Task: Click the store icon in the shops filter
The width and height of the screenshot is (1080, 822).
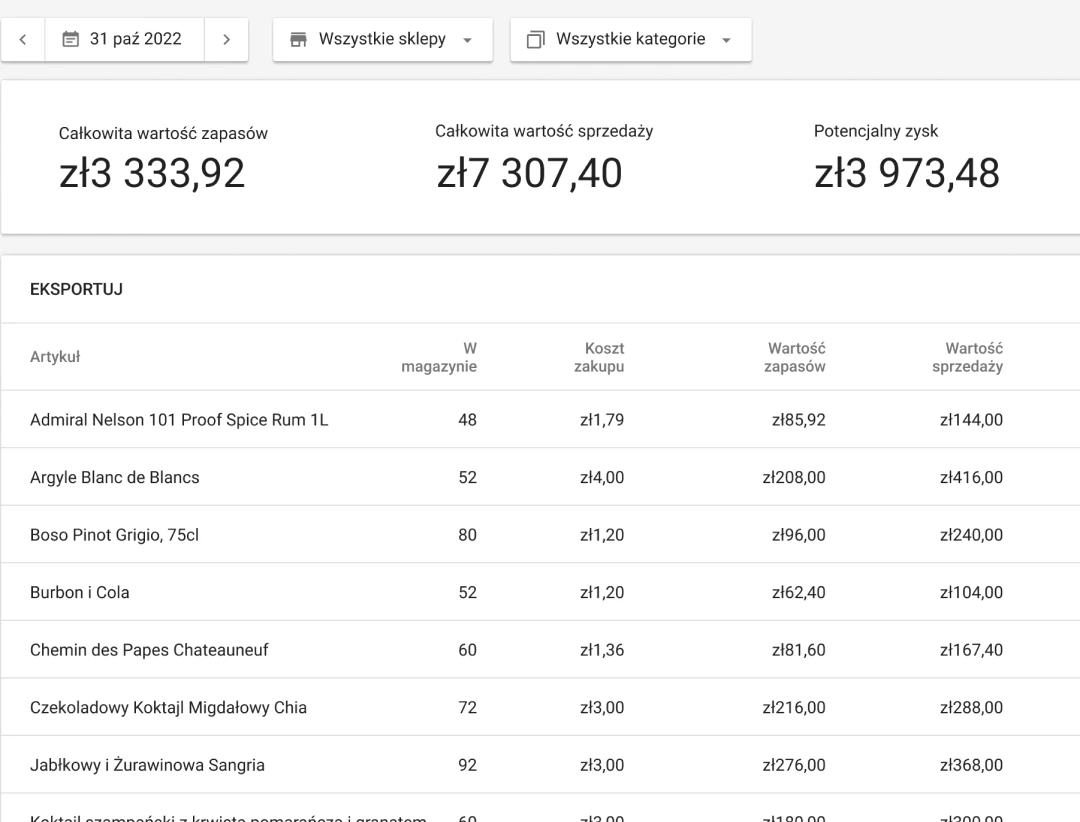Action: point(298,40)
